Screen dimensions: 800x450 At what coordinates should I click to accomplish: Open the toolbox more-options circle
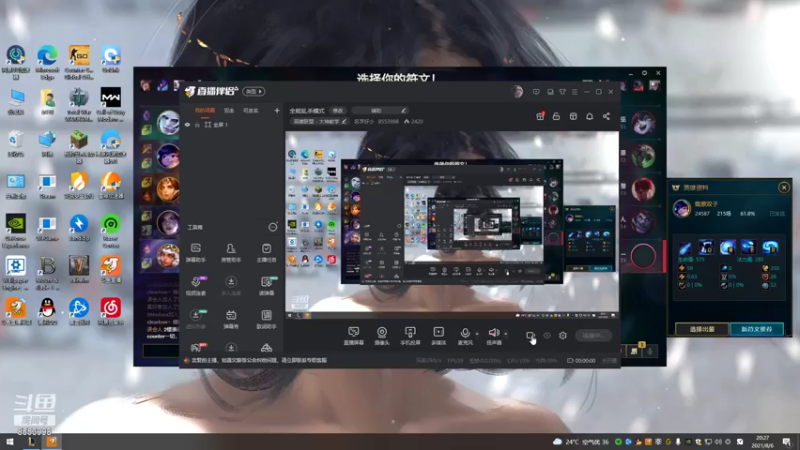(x=273, y=227)
